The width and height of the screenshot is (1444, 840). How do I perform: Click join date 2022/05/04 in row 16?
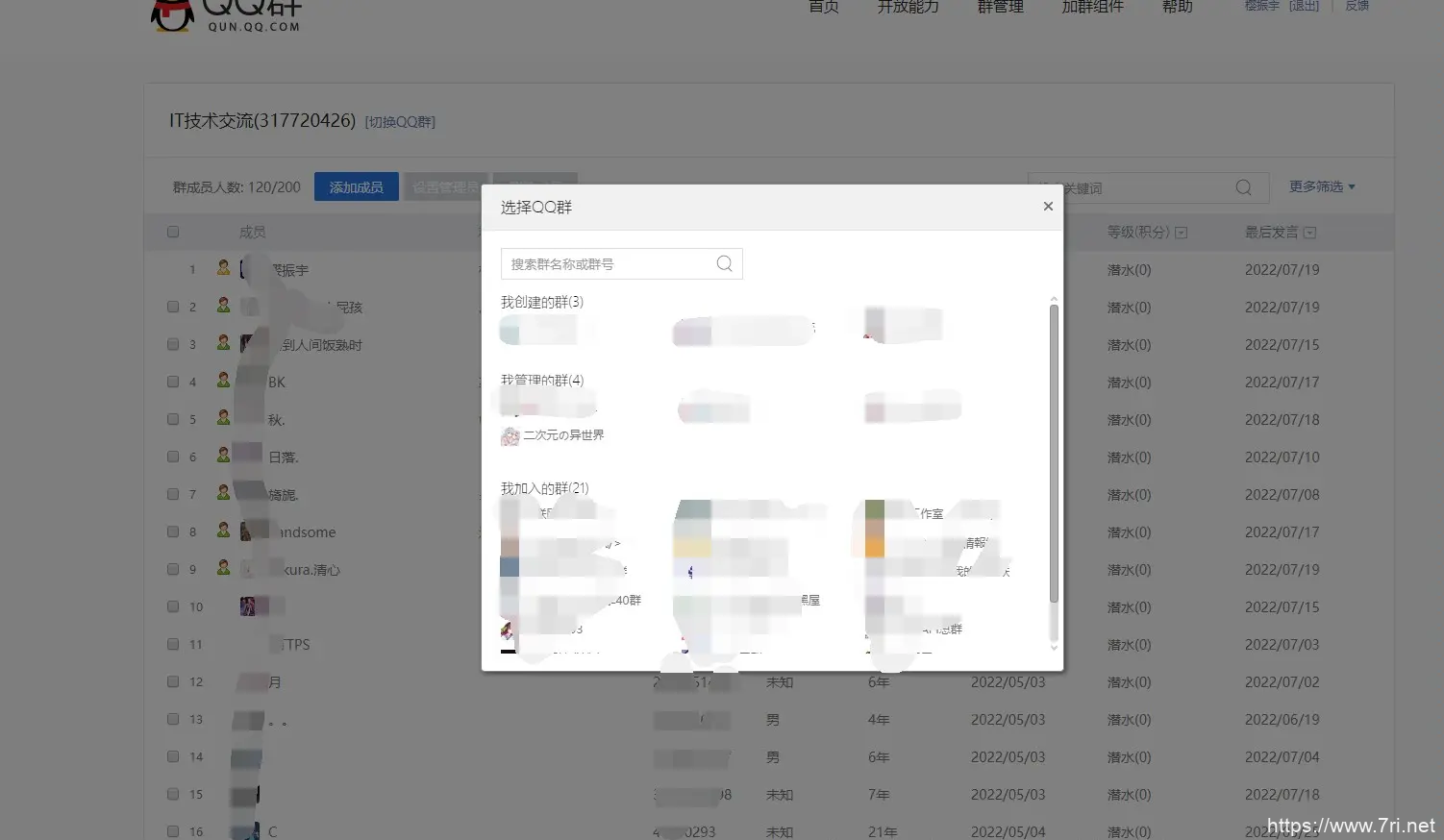(x=1008, y=832)
